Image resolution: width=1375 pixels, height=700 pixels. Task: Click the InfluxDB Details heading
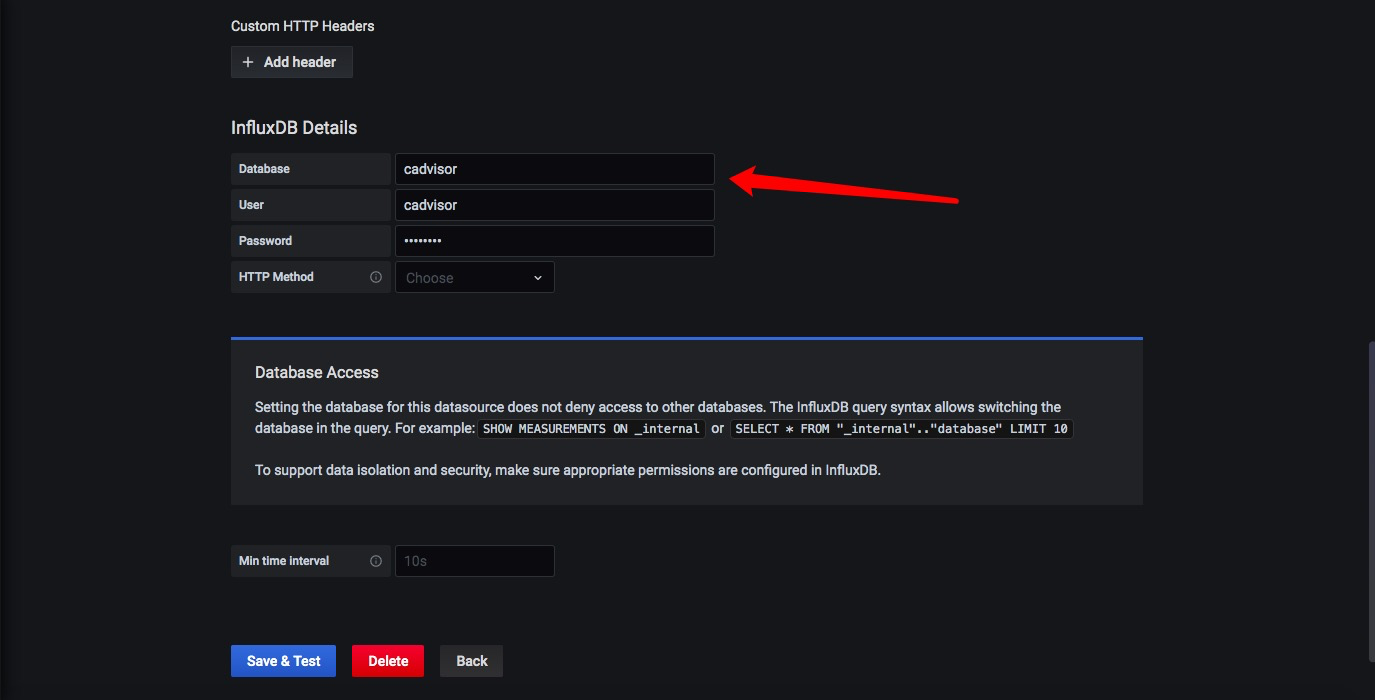click(x=294, y=128)
